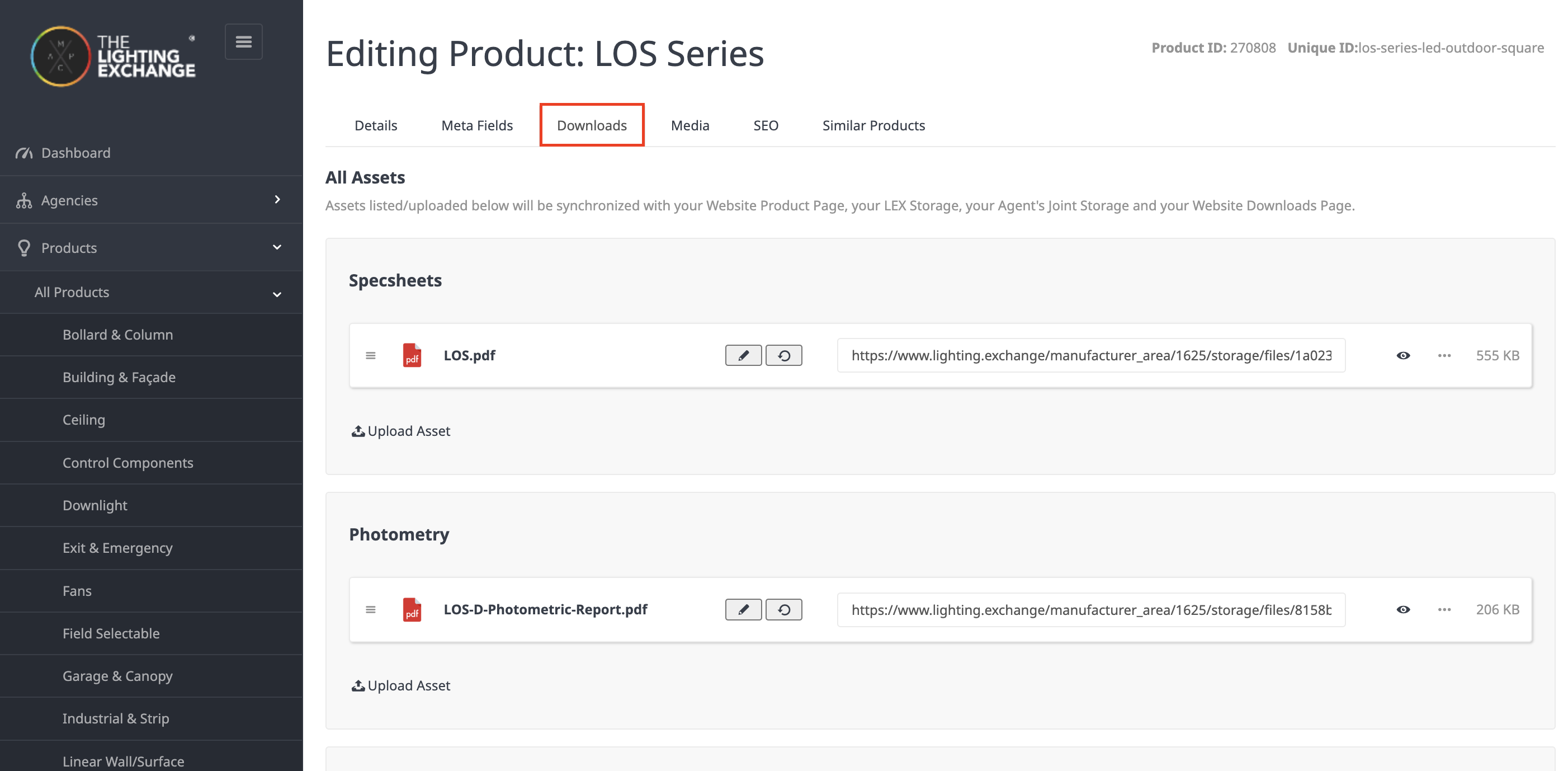The width and height of the screenshot is (1568, 771).
Task: Grab the drag handle of LOS.pdf
Action: click(371, 356)
